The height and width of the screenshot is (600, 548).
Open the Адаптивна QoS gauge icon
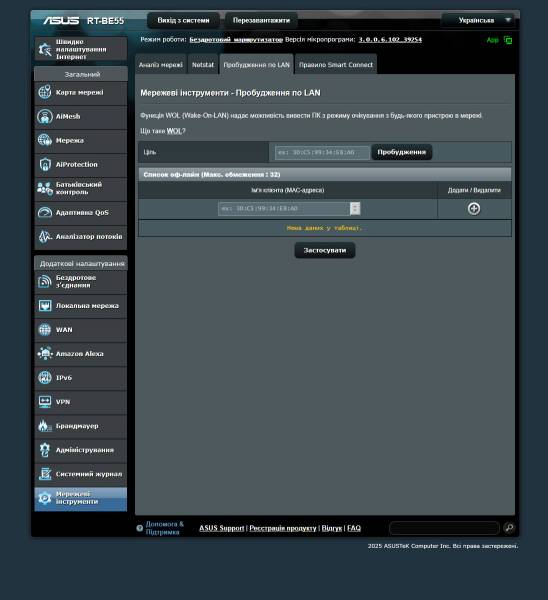[x=45, y=212]
